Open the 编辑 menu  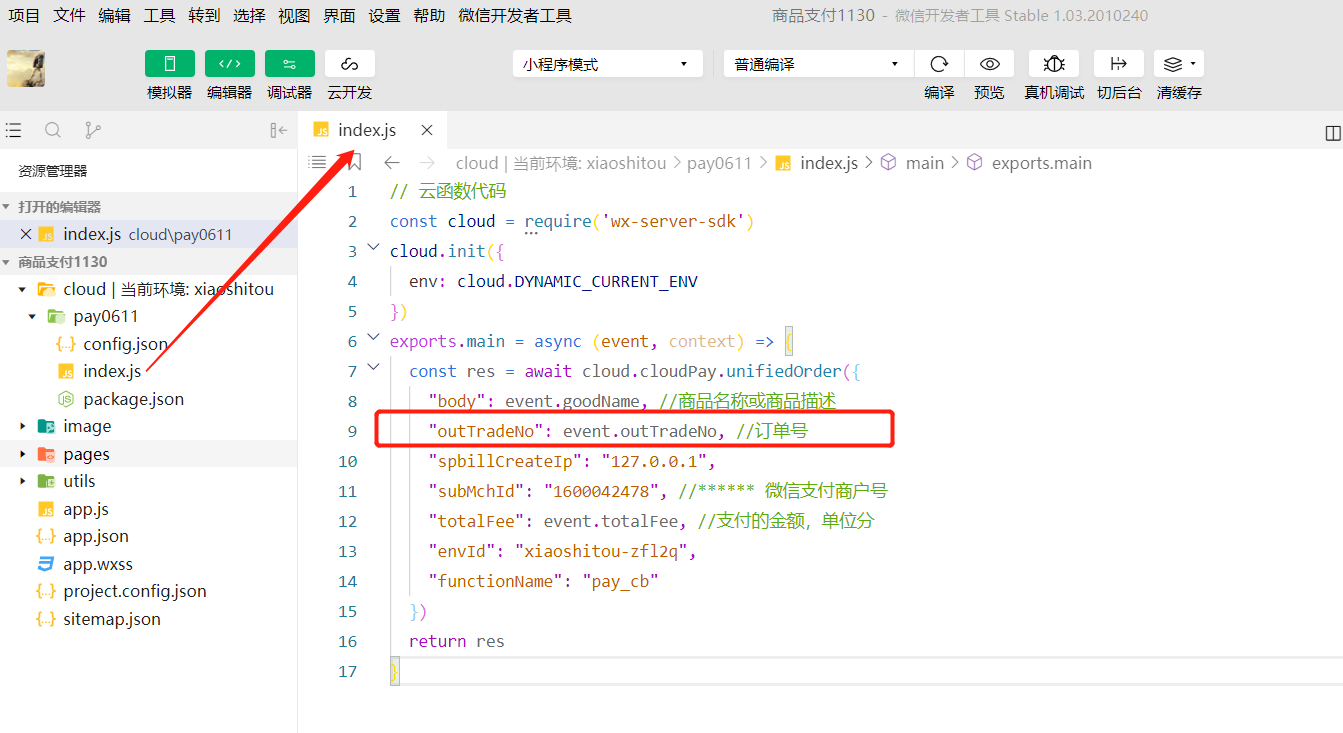coord(115,16)
